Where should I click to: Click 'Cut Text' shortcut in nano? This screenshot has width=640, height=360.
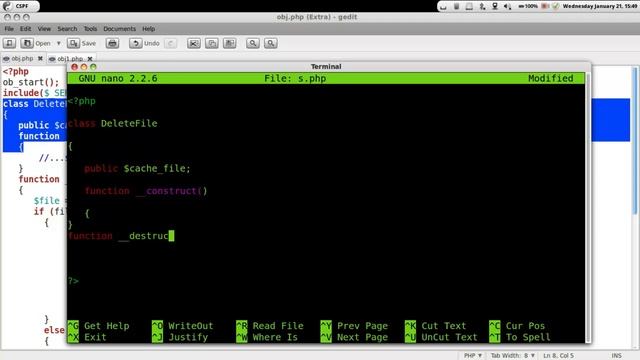(444, 326)
